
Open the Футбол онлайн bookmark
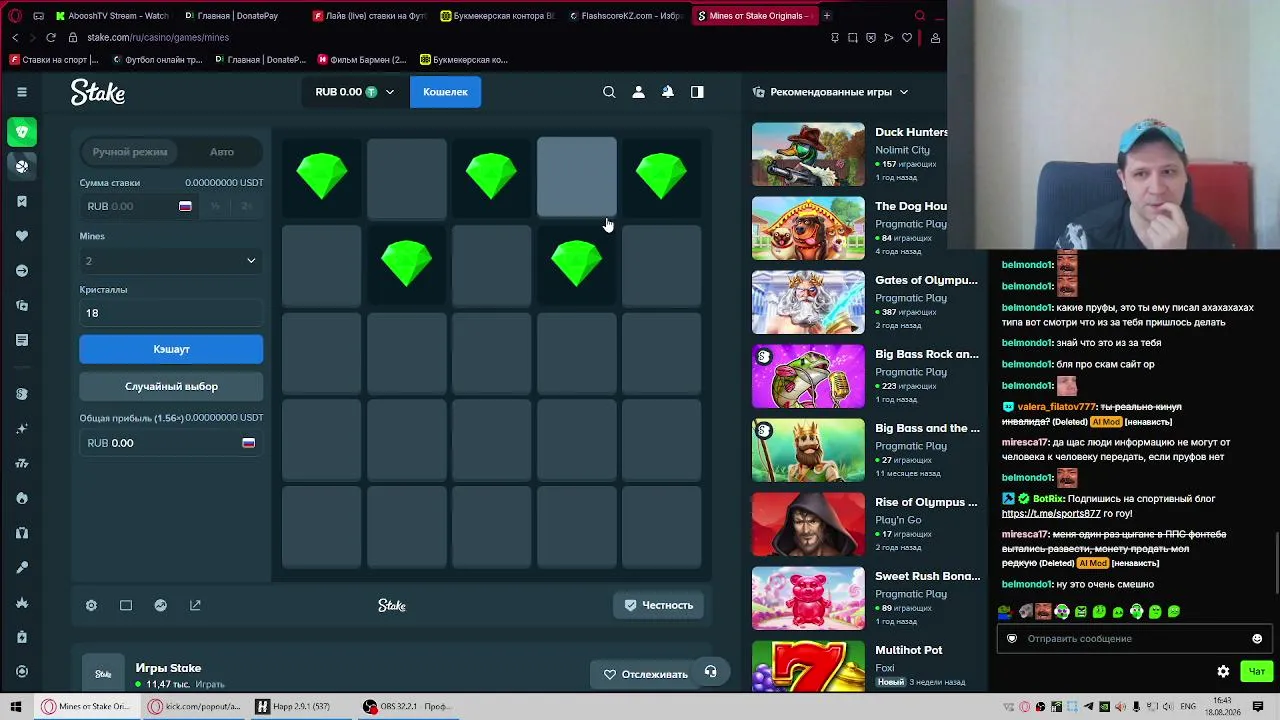[x=157, y=60]
